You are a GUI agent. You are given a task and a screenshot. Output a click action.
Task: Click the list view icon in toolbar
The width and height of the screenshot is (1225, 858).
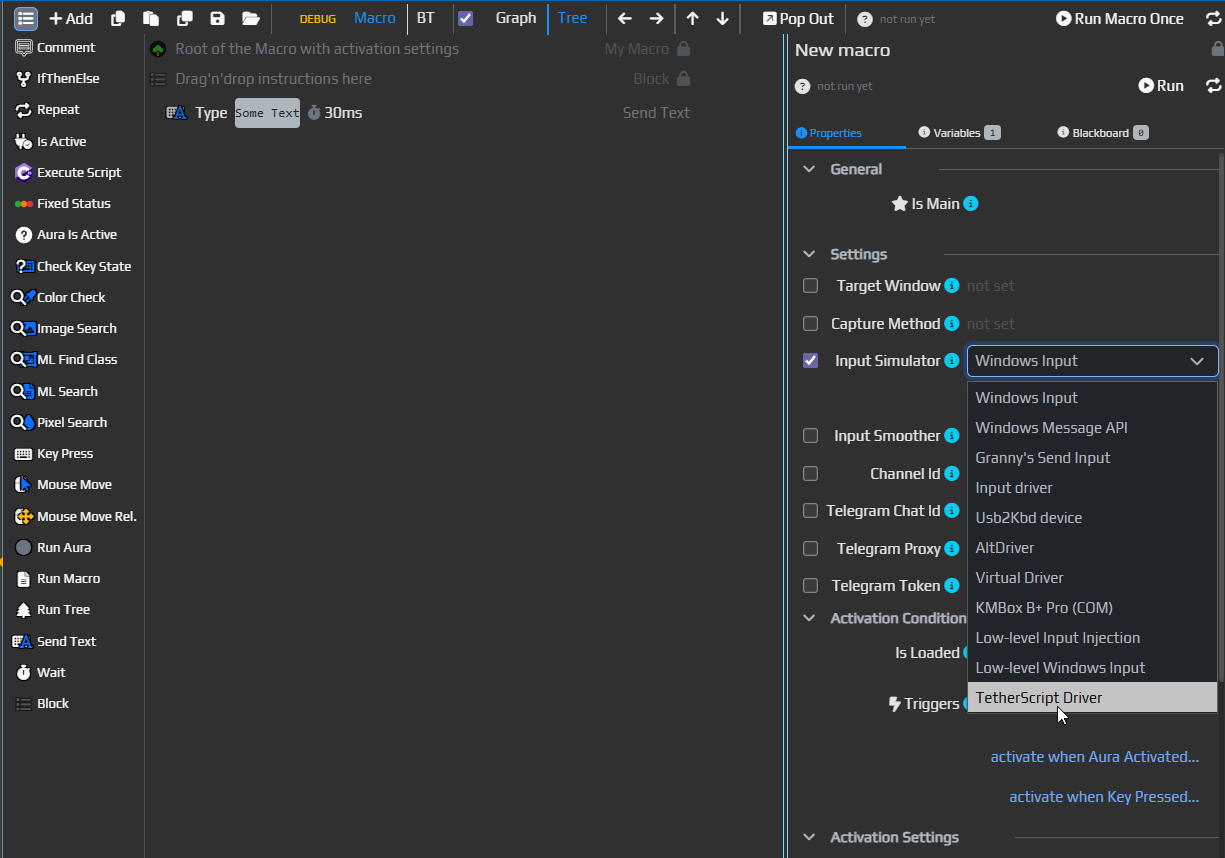[x=26, y=18]
